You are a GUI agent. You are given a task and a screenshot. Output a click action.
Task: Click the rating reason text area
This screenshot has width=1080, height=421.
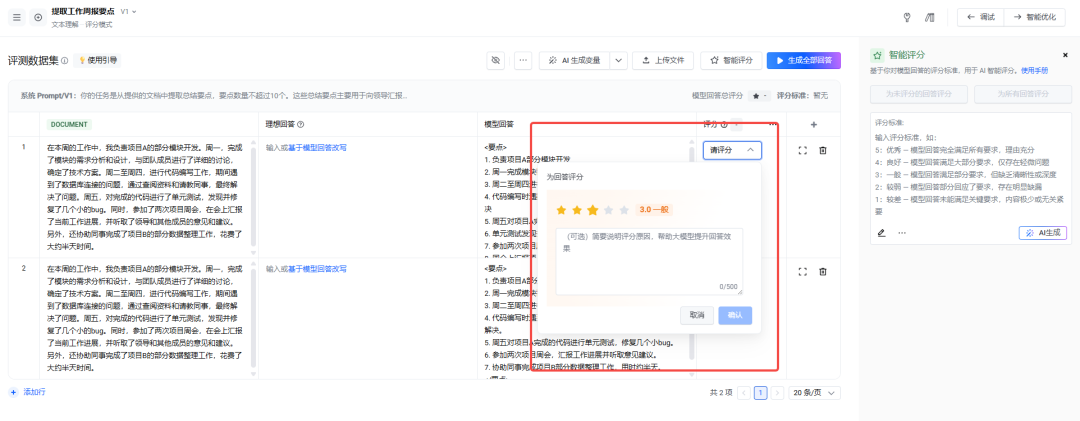(x=649, y=261)
